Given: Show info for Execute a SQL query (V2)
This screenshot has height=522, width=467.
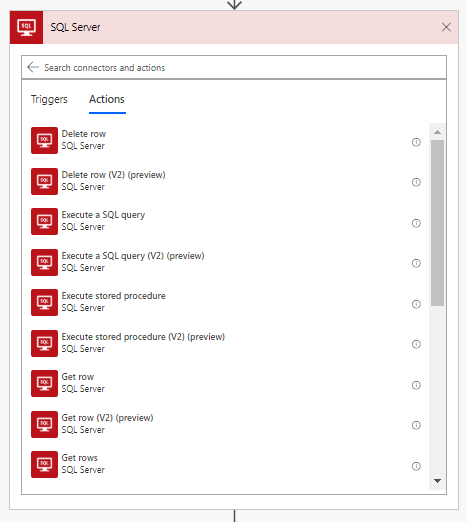Looking at the screenshot, I should point(416,263).
